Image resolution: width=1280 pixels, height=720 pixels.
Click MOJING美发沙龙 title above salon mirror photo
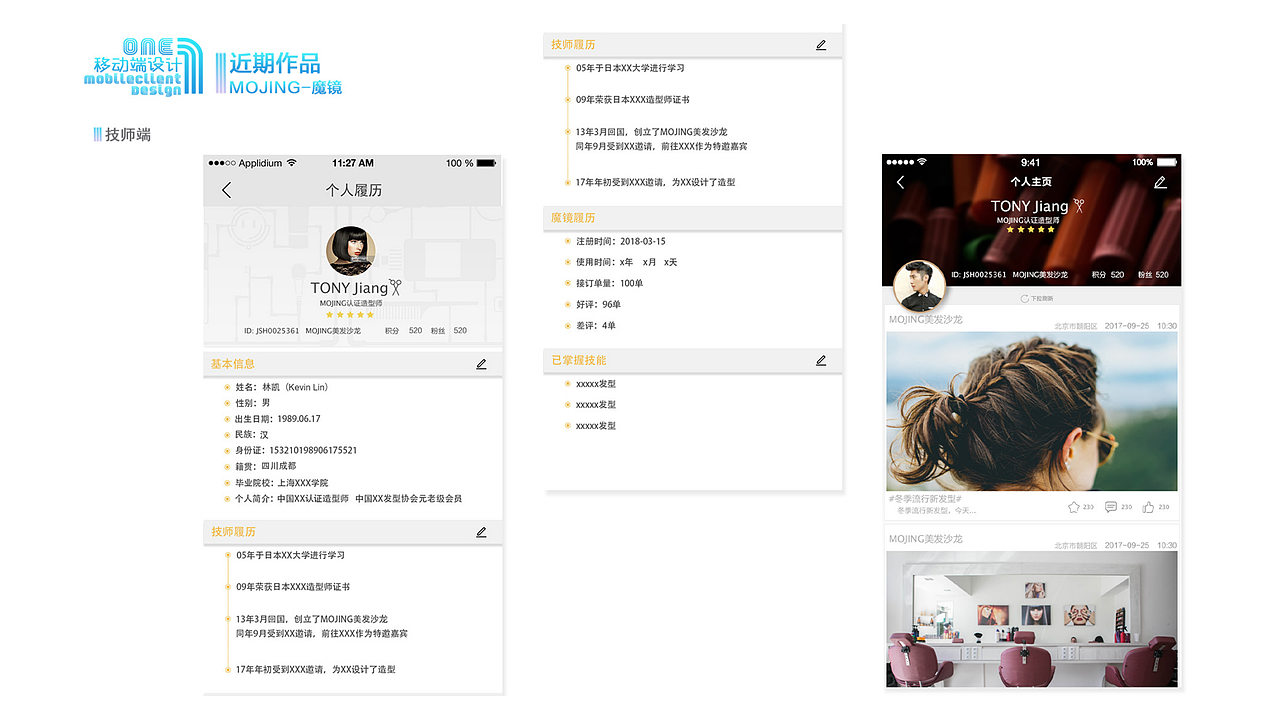click(926, 539)
